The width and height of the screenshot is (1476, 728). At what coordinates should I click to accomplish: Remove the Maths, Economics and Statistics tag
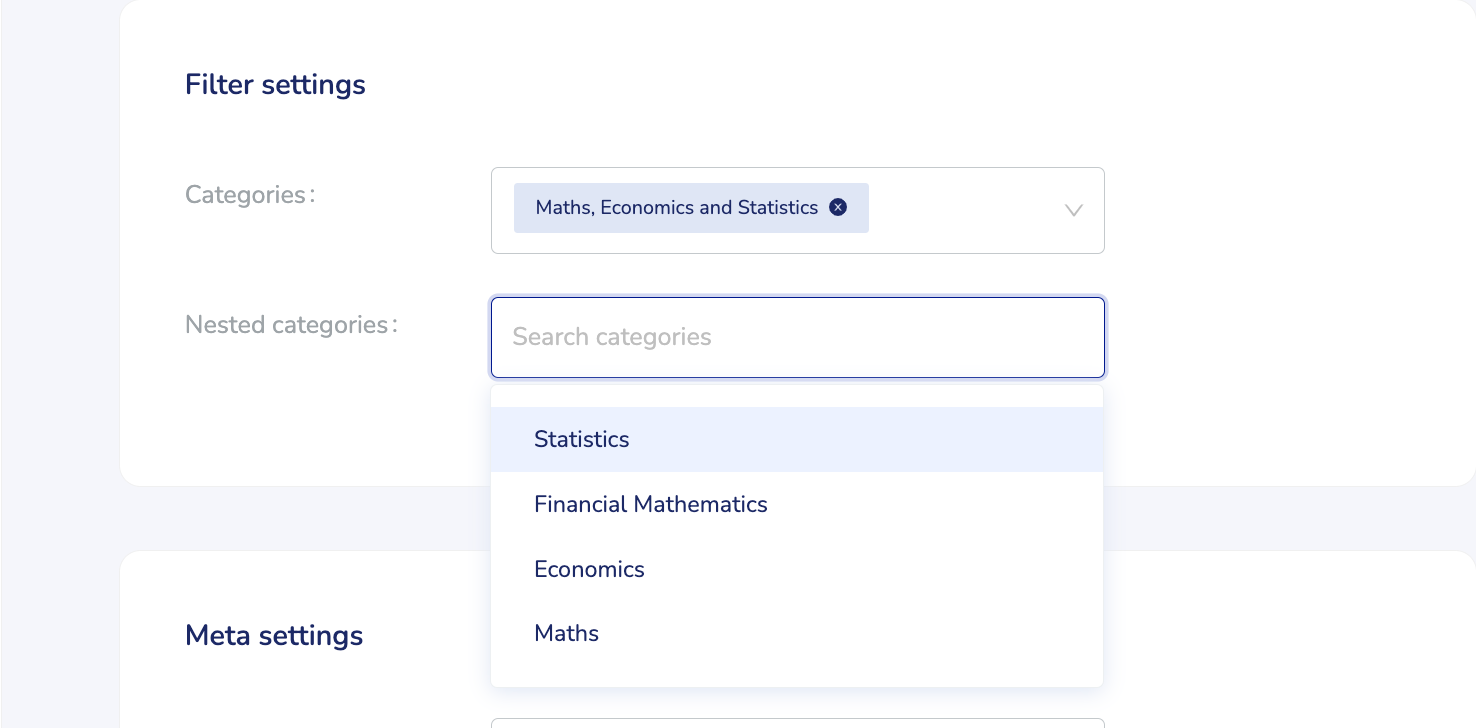(838, 207)
